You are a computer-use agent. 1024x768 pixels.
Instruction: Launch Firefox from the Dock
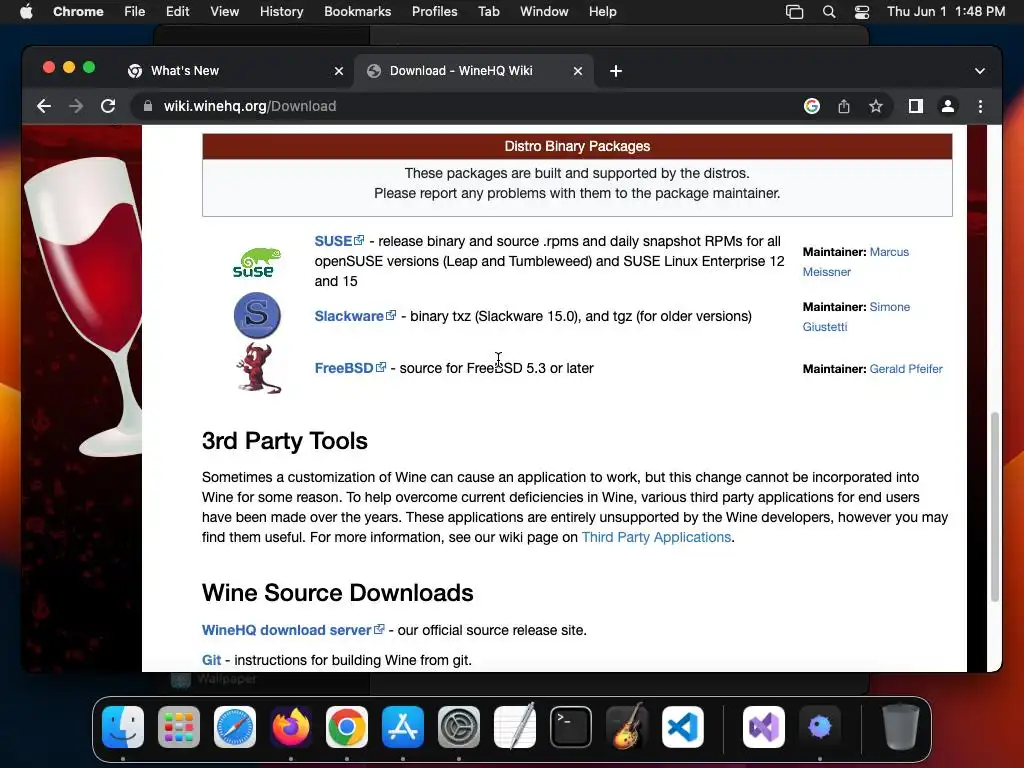[291, 727]
